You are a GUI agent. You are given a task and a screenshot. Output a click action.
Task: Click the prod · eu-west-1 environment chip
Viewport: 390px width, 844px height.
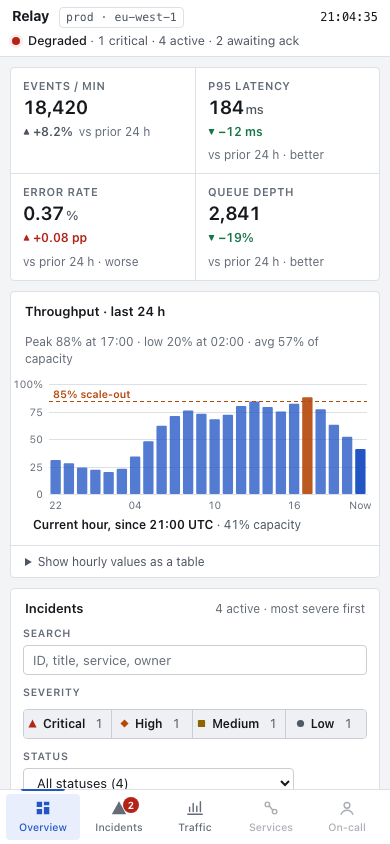121,17
